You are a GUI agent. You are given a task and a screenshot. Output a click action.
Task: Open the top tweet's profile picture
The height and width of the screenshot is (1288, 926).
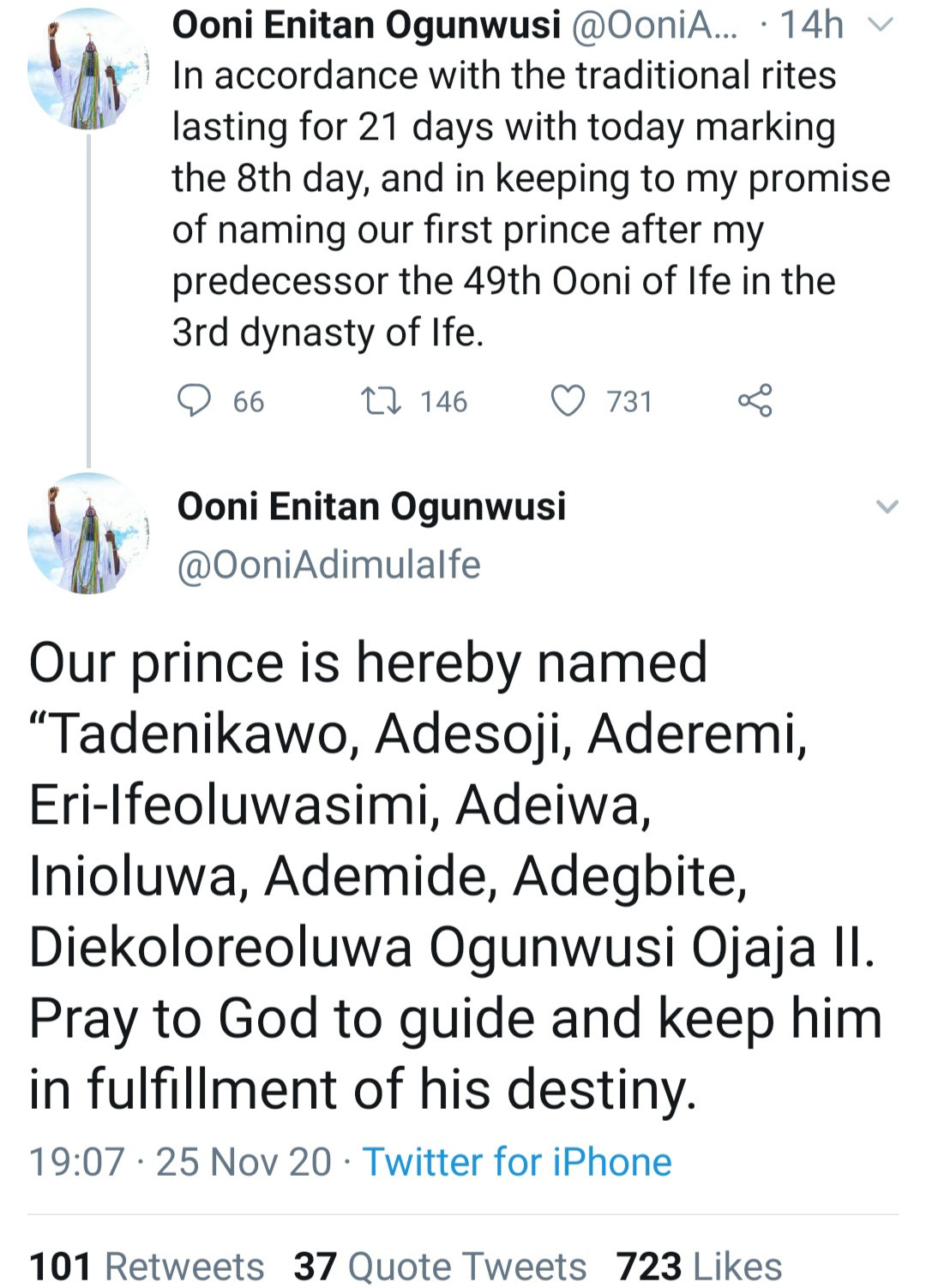point(88,70)
